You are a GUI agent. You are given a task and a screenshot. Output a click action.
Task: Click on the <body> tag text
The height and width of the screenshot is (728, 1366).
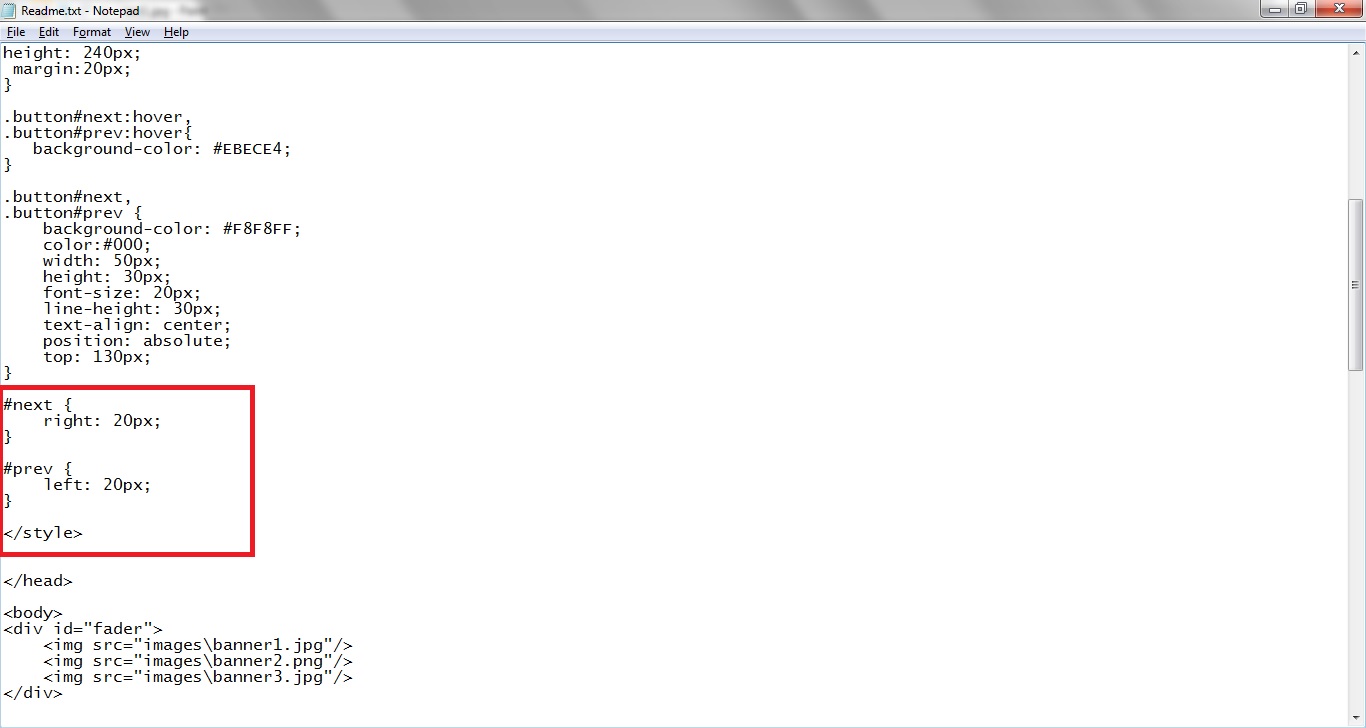click(33, 613)
